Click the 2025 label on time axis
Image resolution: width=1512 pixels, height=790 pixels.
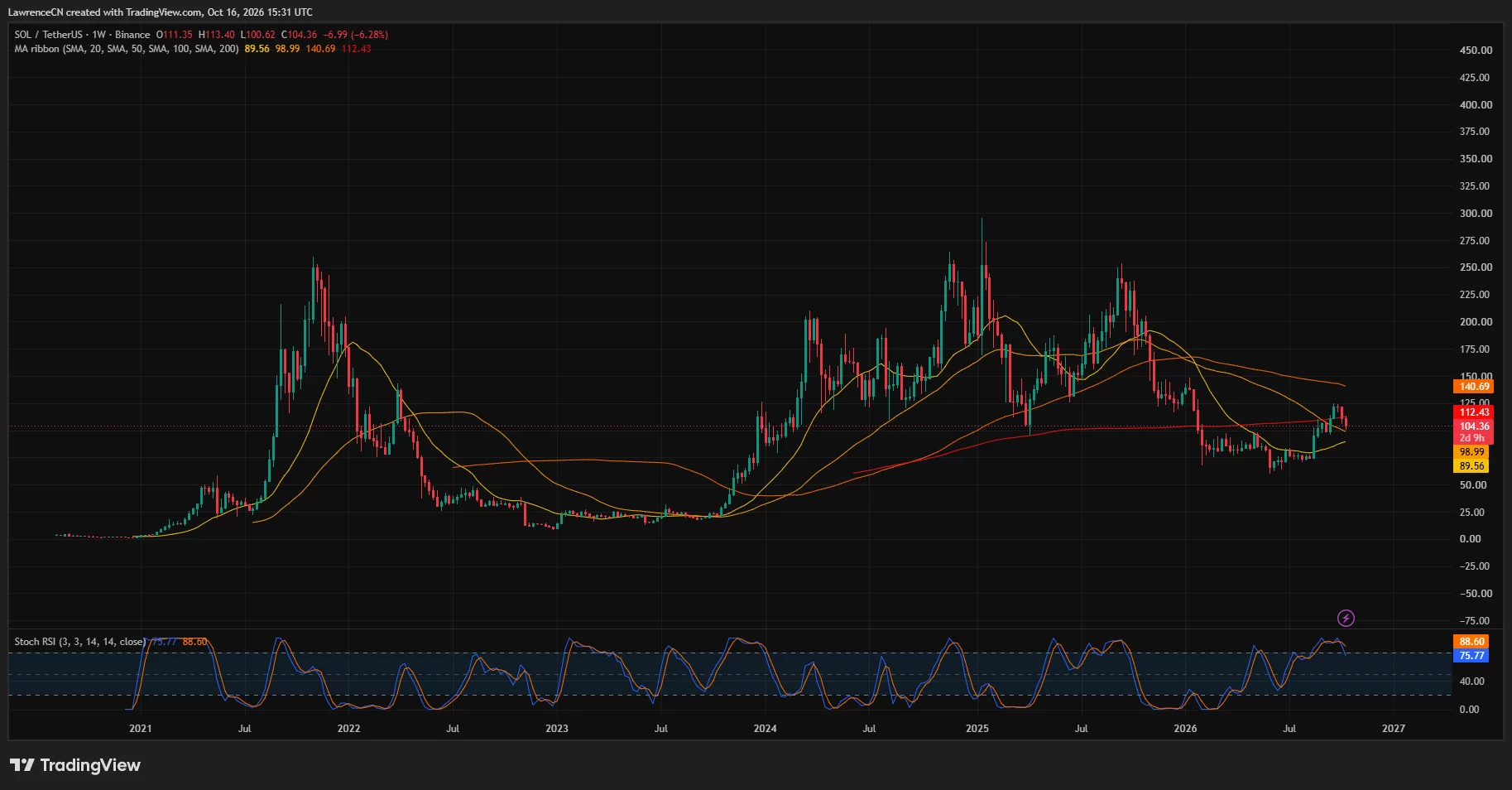pyautogui.click(x=977, y=729)
